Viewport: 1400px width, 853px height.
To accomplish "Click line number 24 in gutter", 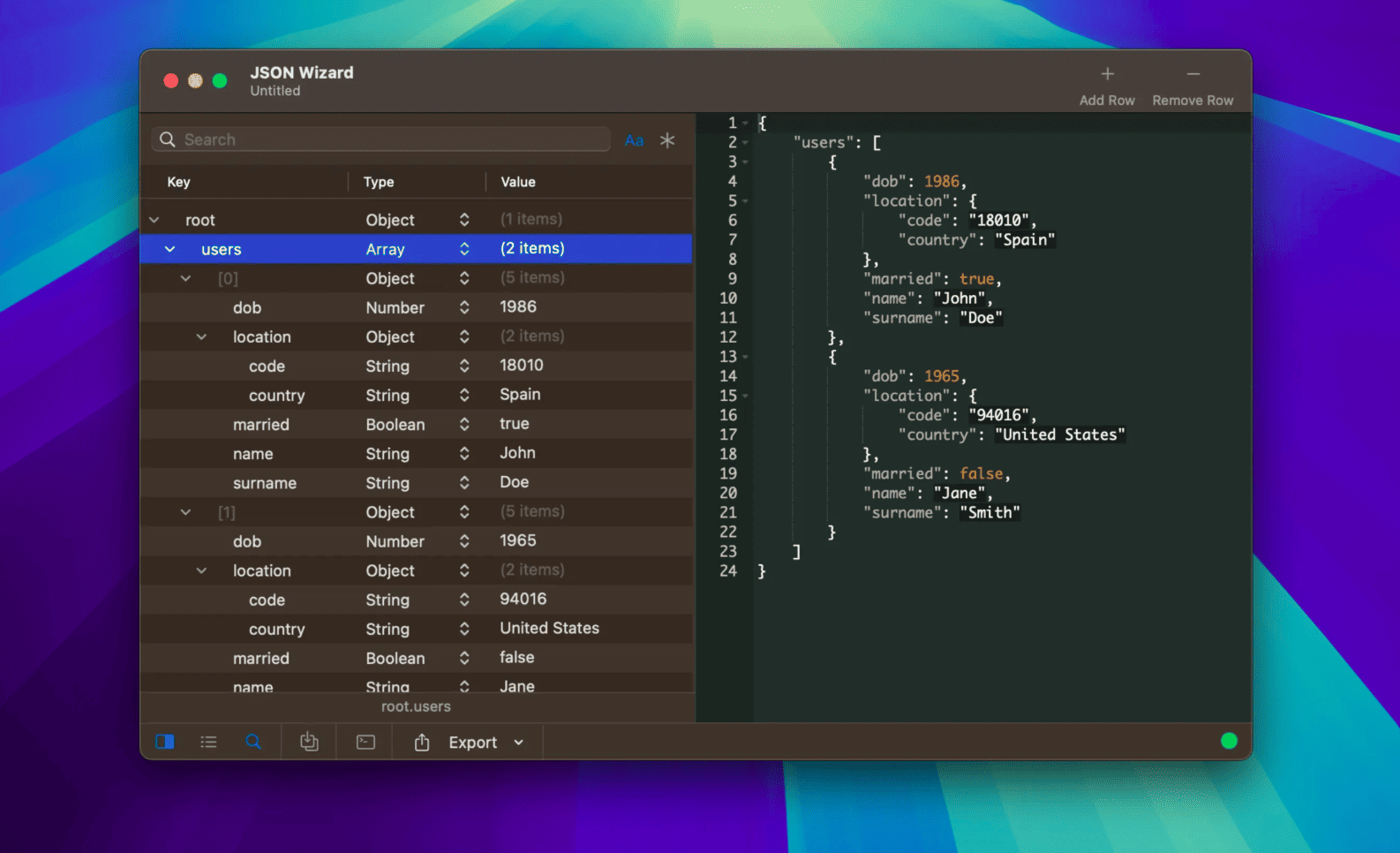I will coord(728,570).
